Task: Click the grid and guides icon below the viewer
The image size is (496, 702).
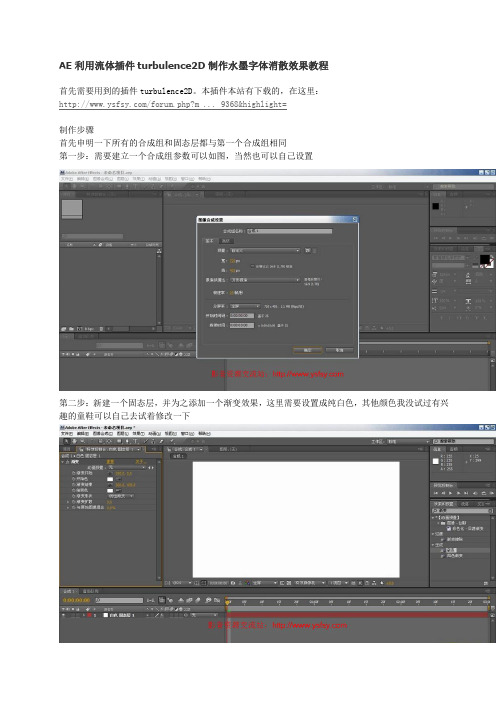Action: click(196, 583)
